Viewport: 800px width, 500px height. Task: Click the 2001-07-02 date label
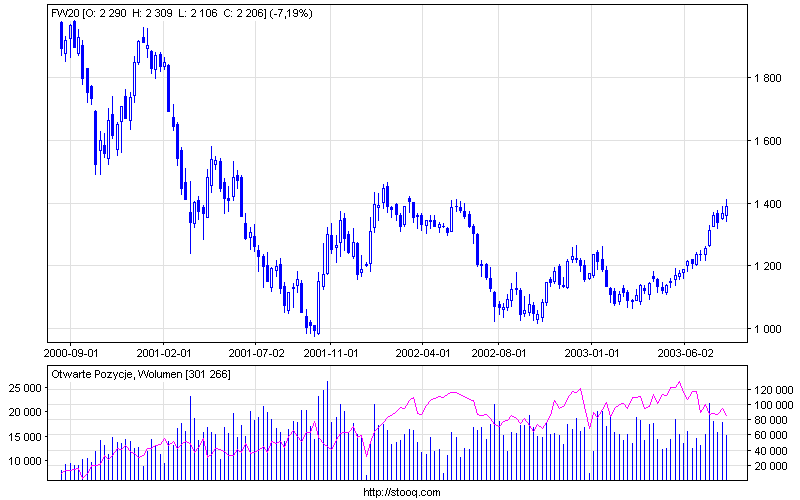click(256, 353)
